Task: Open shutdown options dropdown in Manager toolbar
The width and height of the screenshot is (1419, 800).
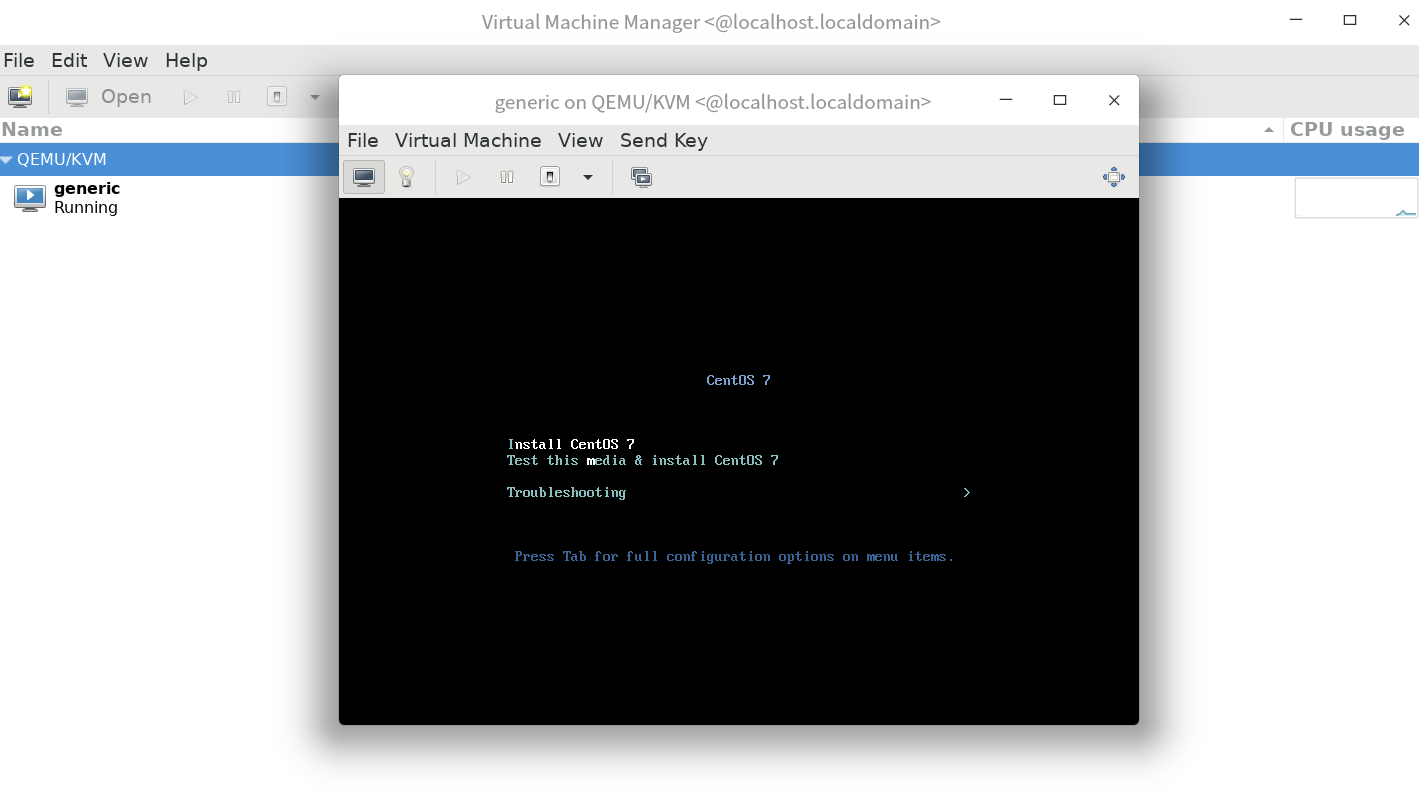Action: pyautogui.click(x=315, y=97)
